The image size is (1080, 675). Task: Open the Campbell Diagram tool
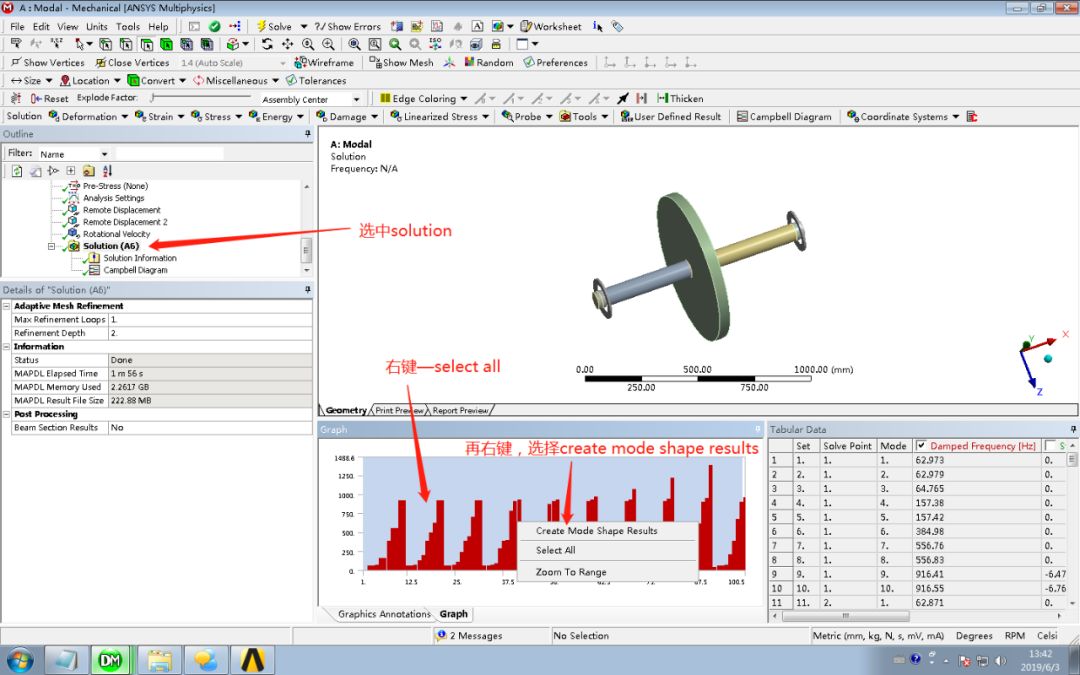786,116
